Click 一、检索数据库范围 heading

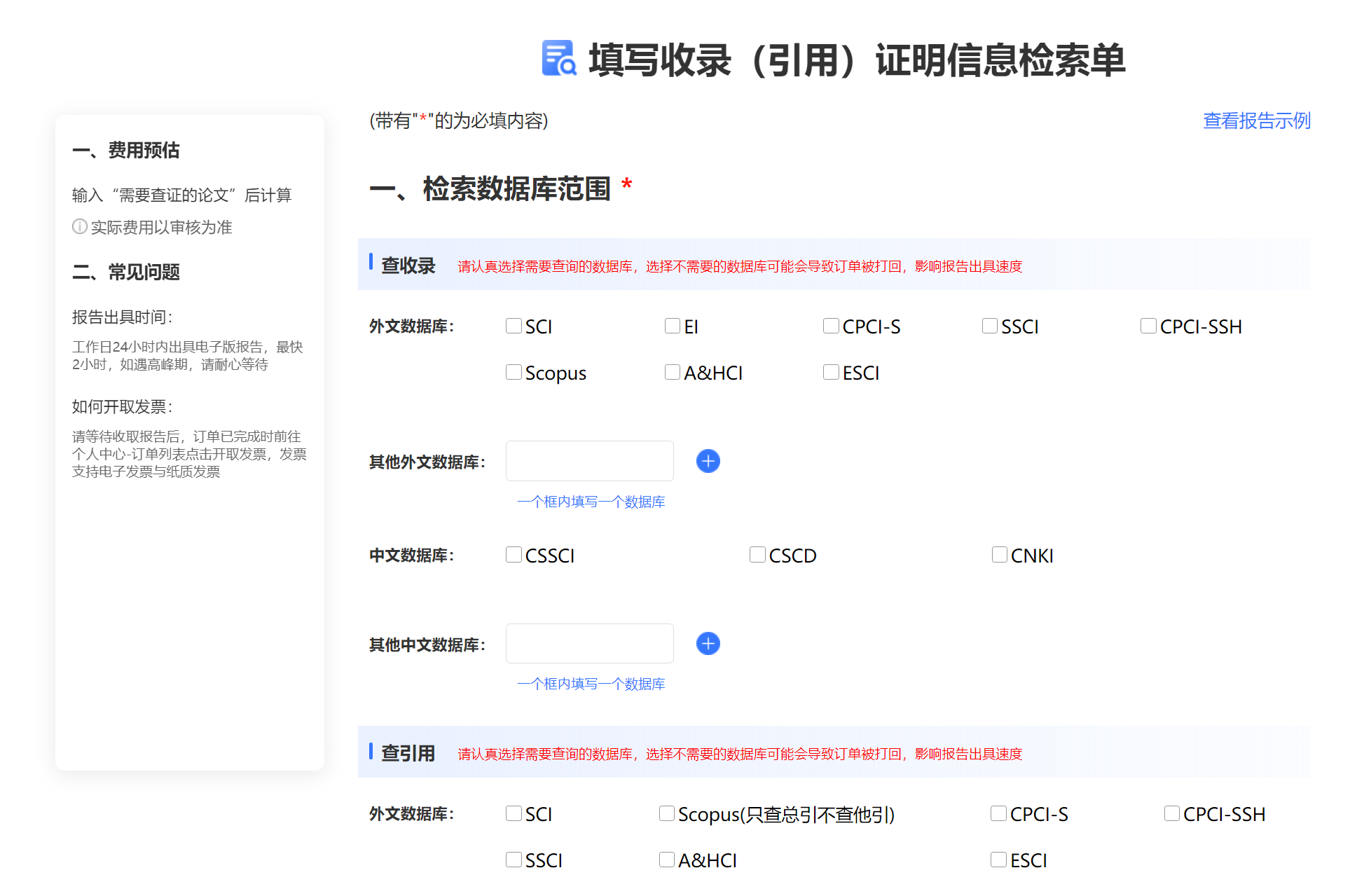pyautogui.click(x=490, y=189)
